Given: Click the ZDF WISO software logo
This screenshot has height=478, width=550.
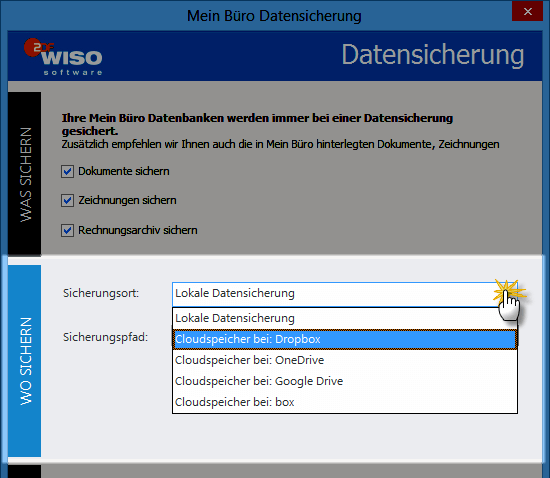Looking at the screenshot, I should (x=63, y=57).
